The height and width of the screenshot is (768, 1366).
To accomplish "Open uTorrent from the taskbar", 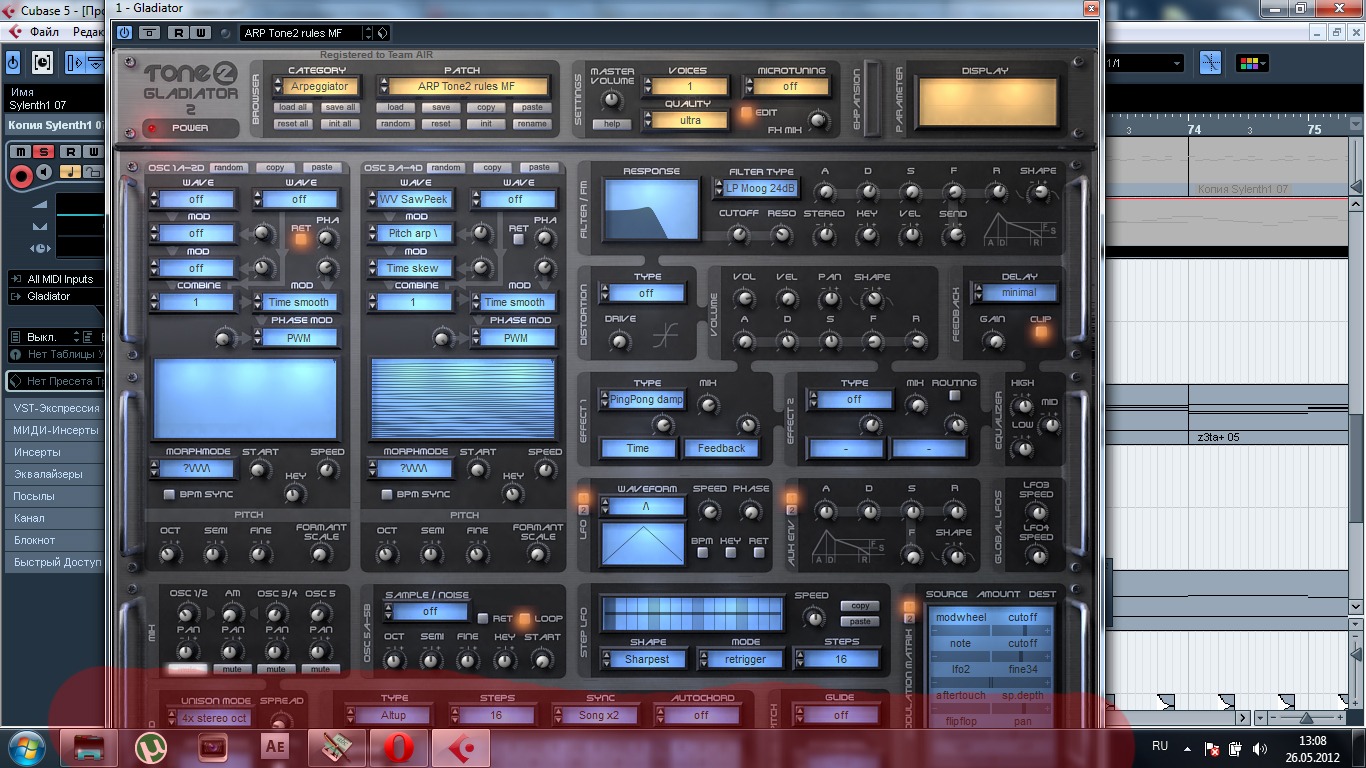I will [x=151, y=746].
